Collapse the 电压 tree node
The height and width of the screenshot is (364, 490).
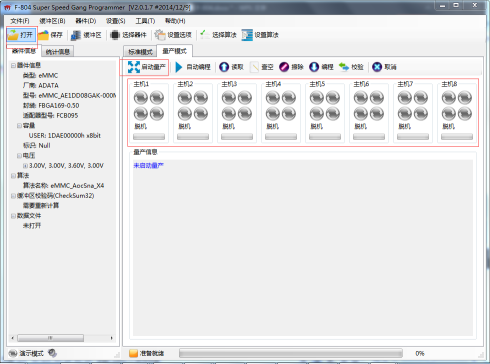point(19,156)
